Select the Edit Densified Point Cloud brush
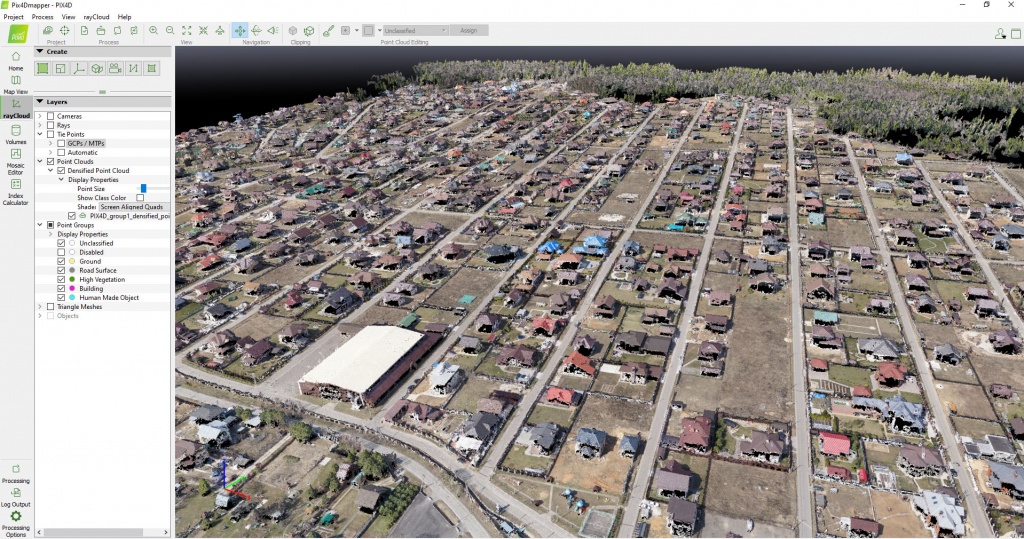 click(x=328, y=31)
